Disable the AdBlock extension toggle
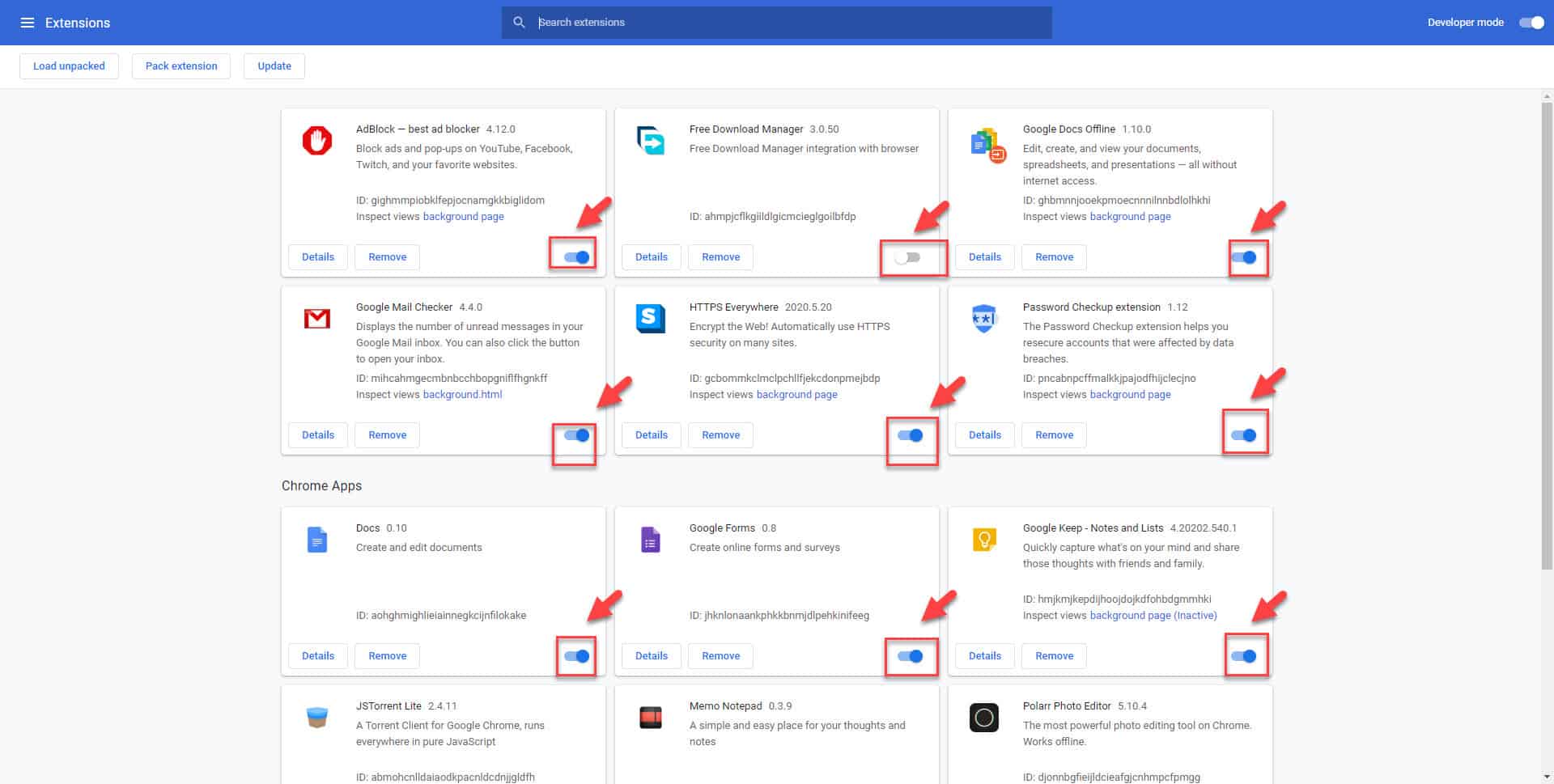Screen dimensions: 1554x784 tap(577, 257)
